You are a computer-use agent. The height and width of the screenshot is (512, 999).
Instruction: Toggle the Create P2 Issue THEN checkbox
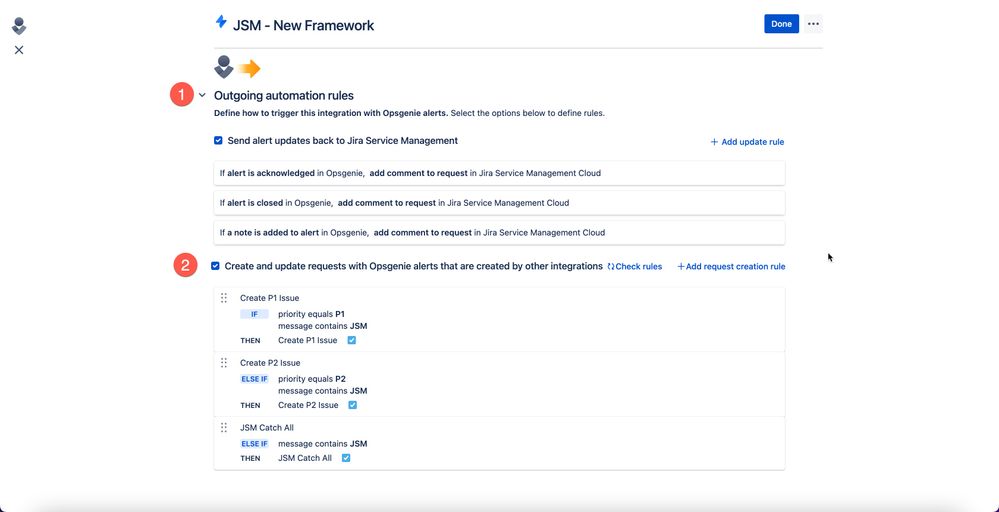tap(352, 405)
